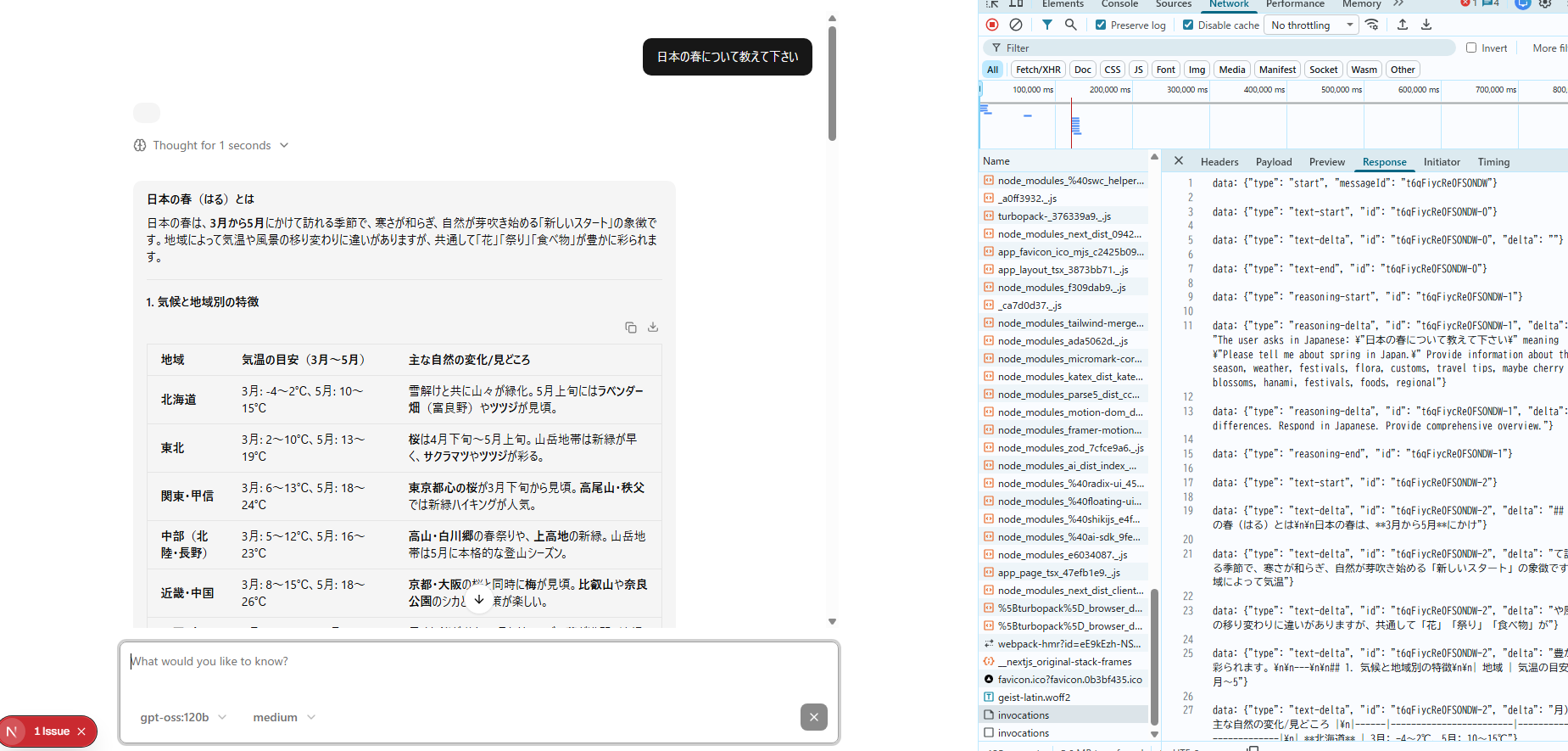
Task: Filter by Media requests
Action: tap(1232, 70)
